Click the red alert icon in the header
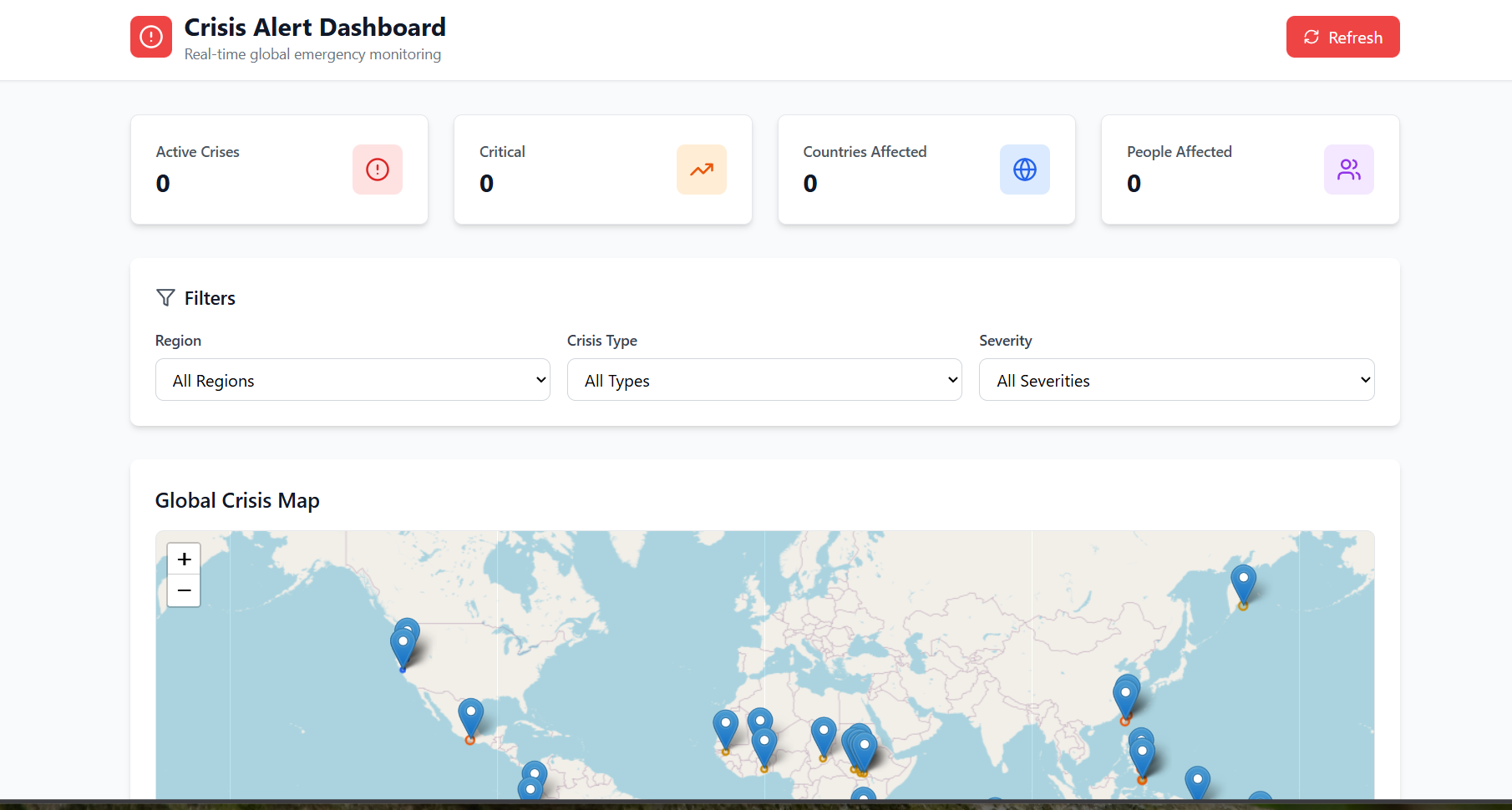This screenshot has height=810, width=1512. pyautogui.click(x=150, y=36)
